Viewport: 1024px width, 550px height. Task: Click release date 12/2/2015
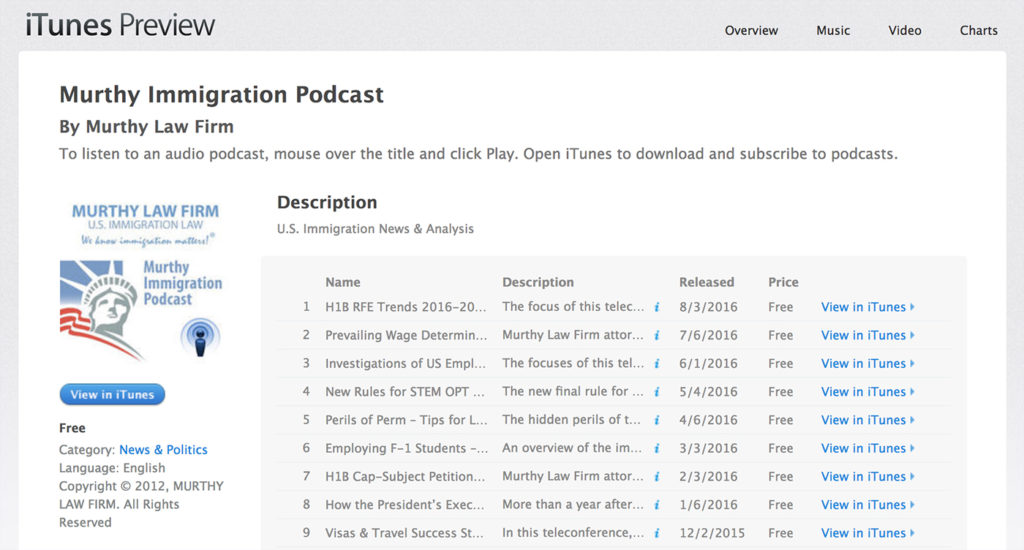point(712,533)
